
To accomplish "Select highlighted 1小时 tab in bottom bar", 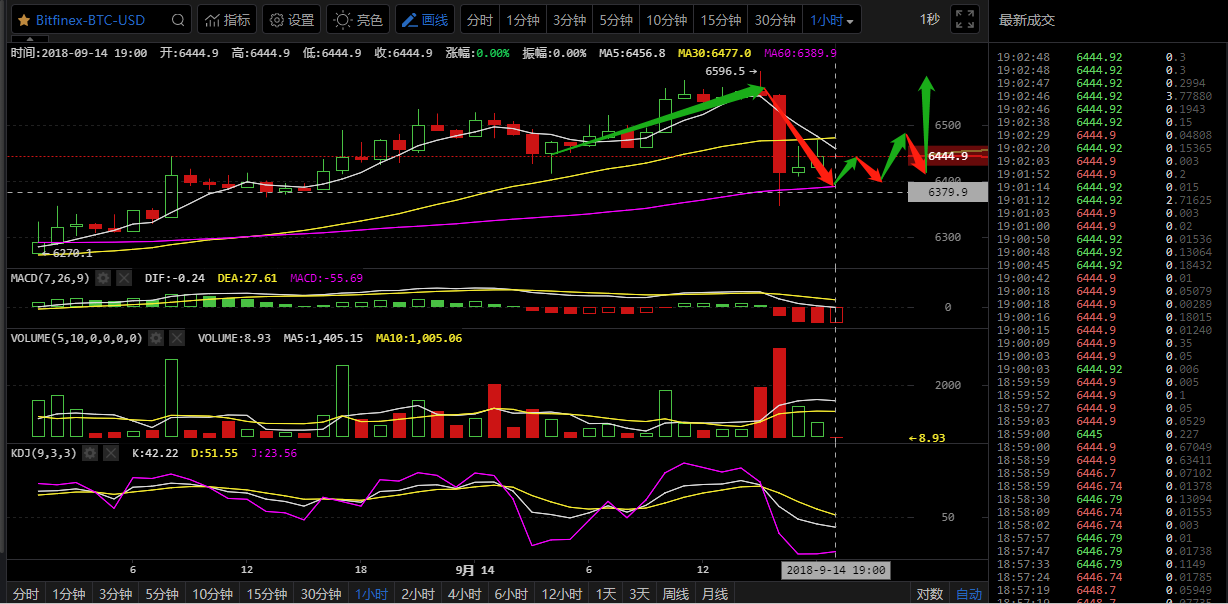I will click(373, 594).
